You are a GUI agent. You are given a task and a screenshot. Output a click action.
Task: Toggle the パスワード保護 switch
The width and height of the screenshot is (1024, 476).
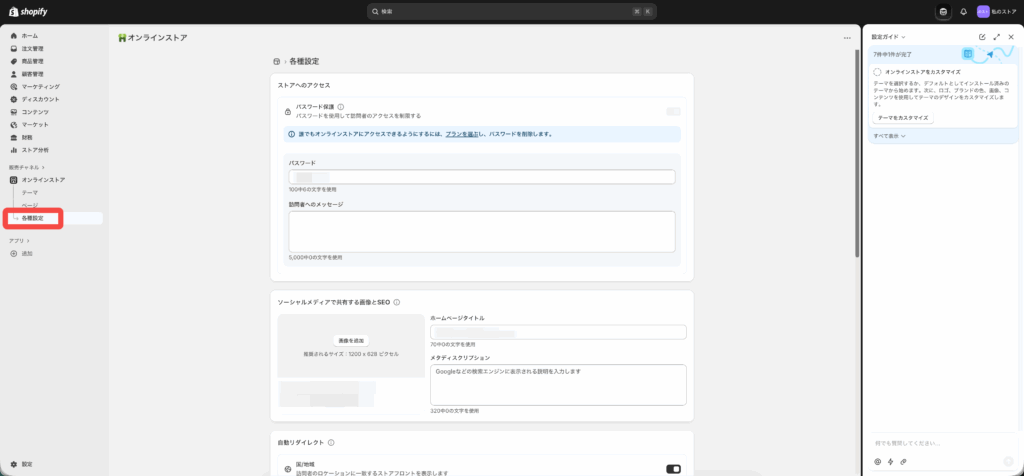673,111
